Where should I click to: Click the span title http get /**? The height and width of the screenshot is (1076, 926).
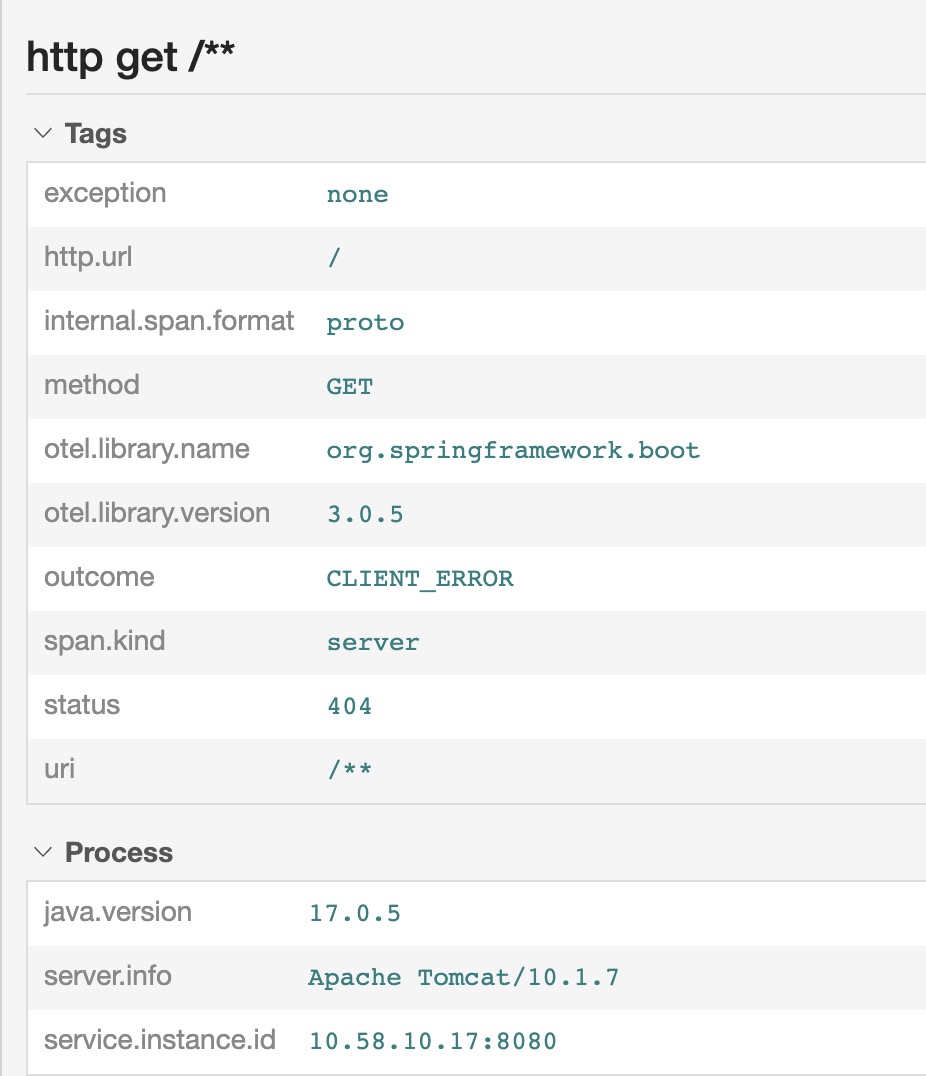pos(131,59)
